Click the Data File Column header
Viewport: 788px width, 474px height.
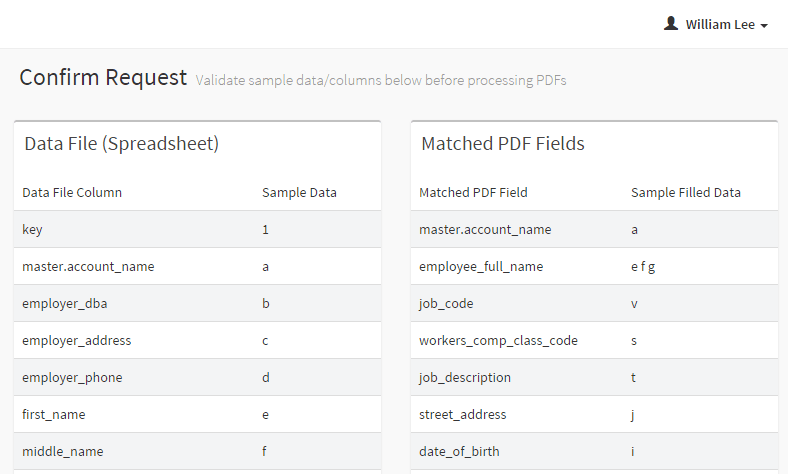point(72,193)
